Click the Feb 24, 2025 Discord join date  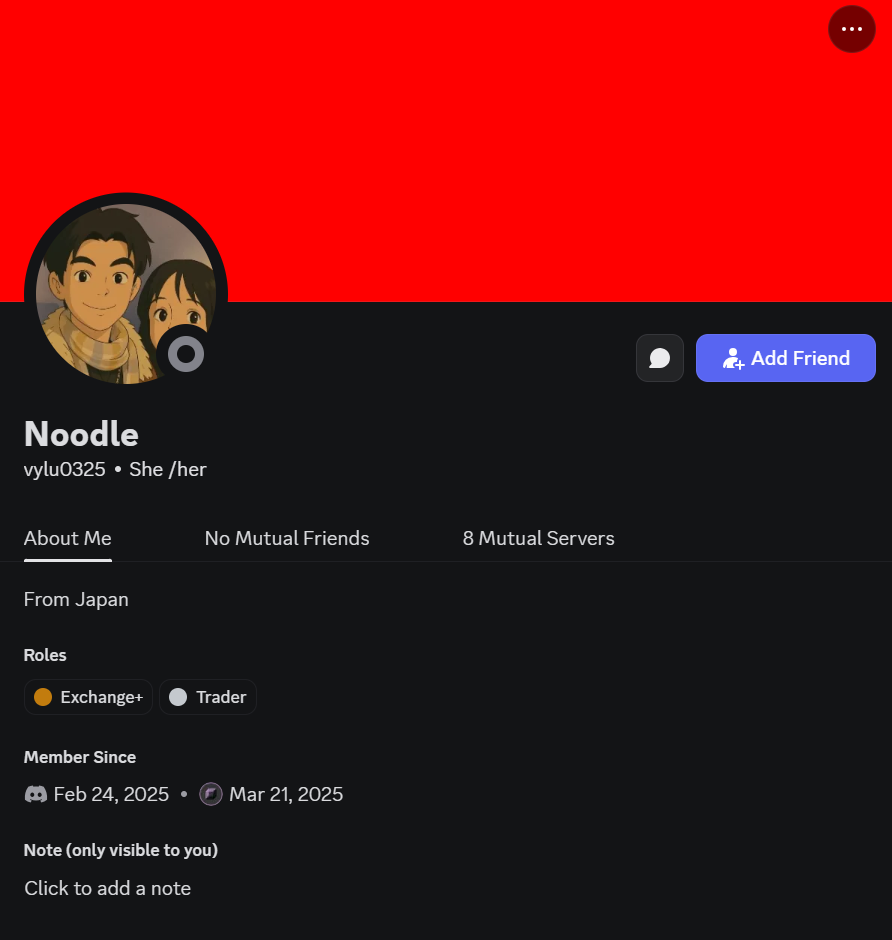pyautogui.click(x=112, y=794)
